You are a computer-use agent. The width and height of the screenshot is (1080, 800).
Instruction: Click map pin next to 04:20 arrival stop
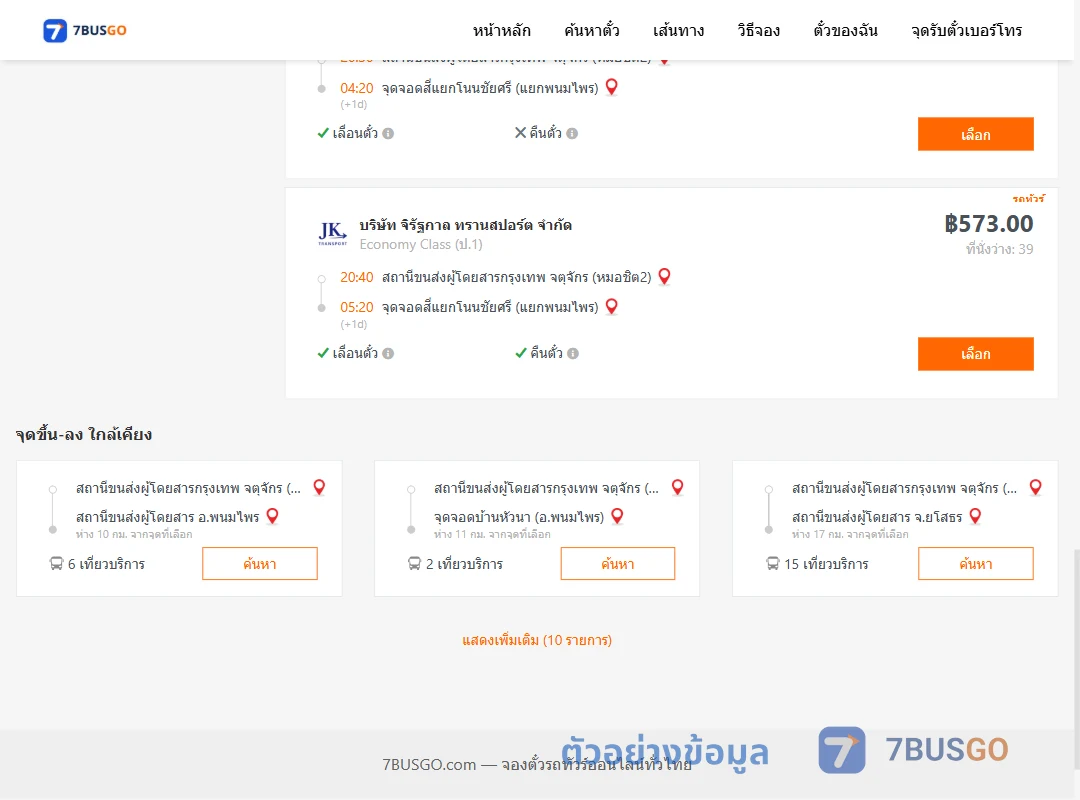click(612, 87)
